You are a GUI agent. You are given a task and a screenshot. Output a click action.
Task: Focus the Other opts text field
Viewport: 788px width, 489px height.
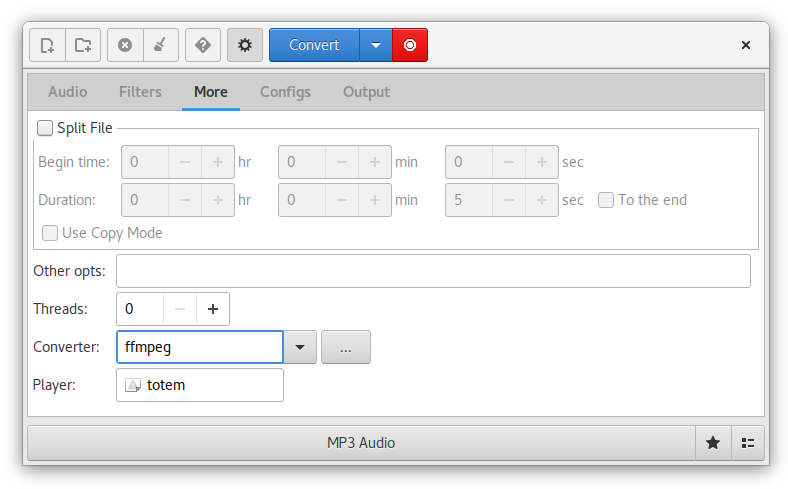point(433,271)
